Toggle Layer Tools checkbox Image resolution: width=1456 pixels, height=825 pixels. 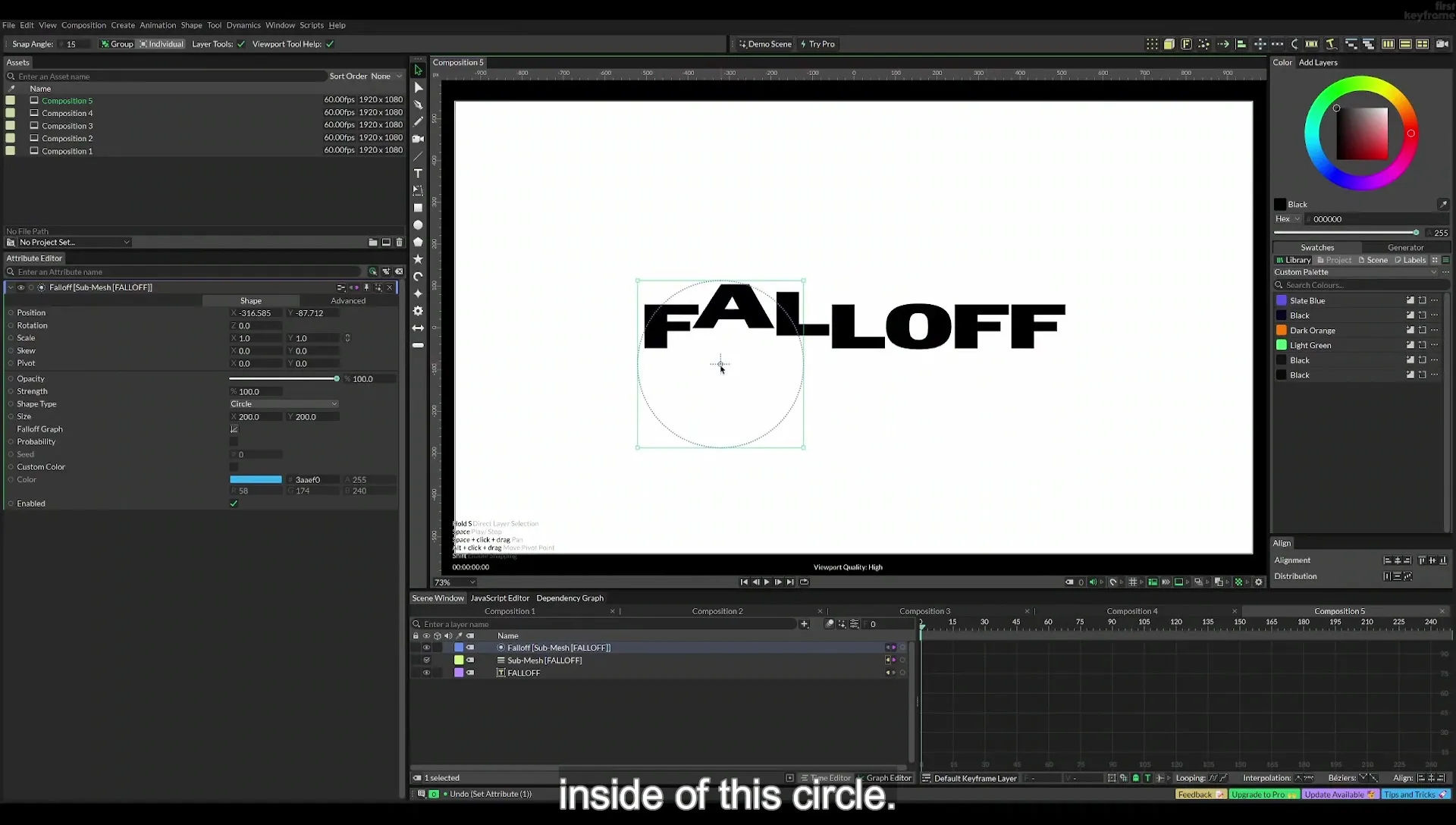(241, 44)
